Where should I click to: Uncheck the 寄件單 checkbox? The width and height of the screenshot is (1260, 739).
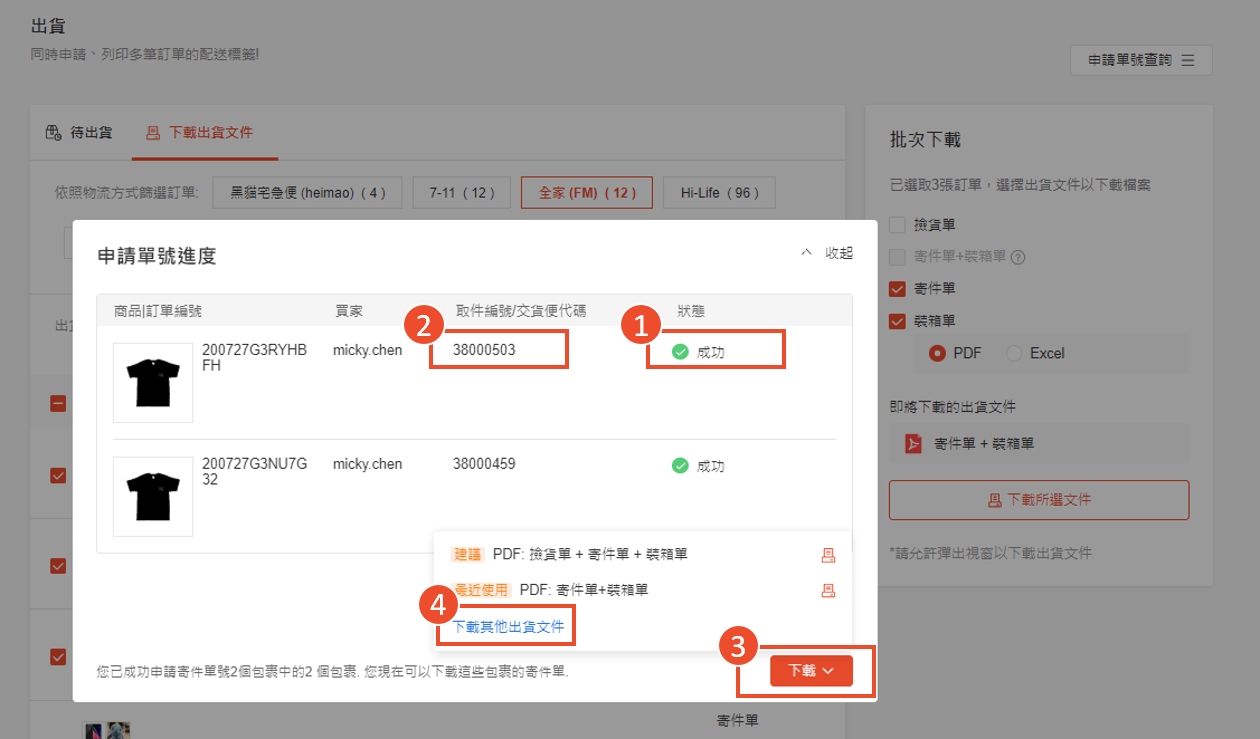point(897,289)
